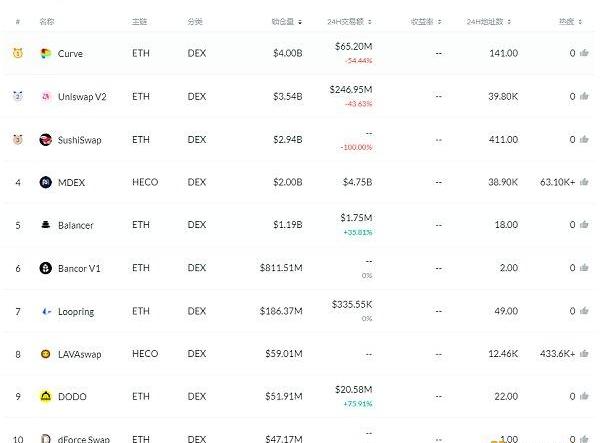
Task: Click the gold medal icon beside Curve
Action: [x=18, y=53]
